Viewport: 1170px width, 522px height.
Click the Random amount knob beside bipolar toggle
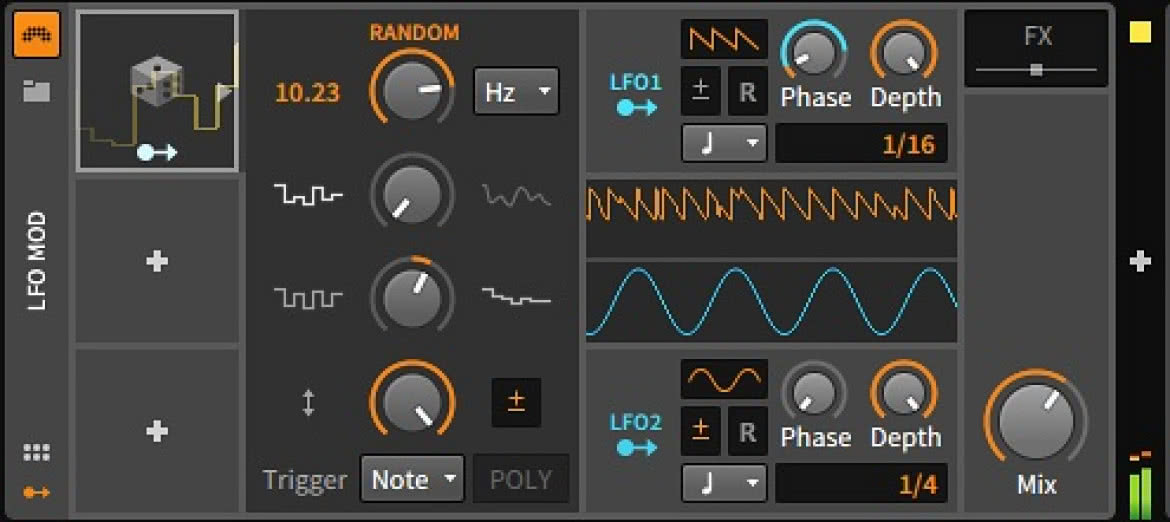pos(412,403)
